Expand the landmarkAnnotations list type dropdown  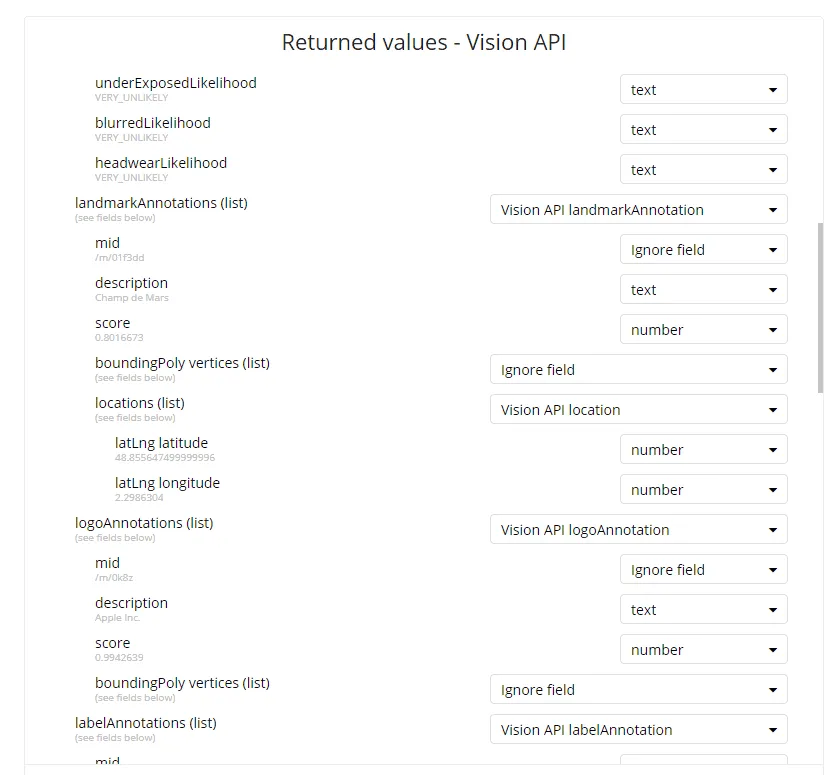(638, 210)
